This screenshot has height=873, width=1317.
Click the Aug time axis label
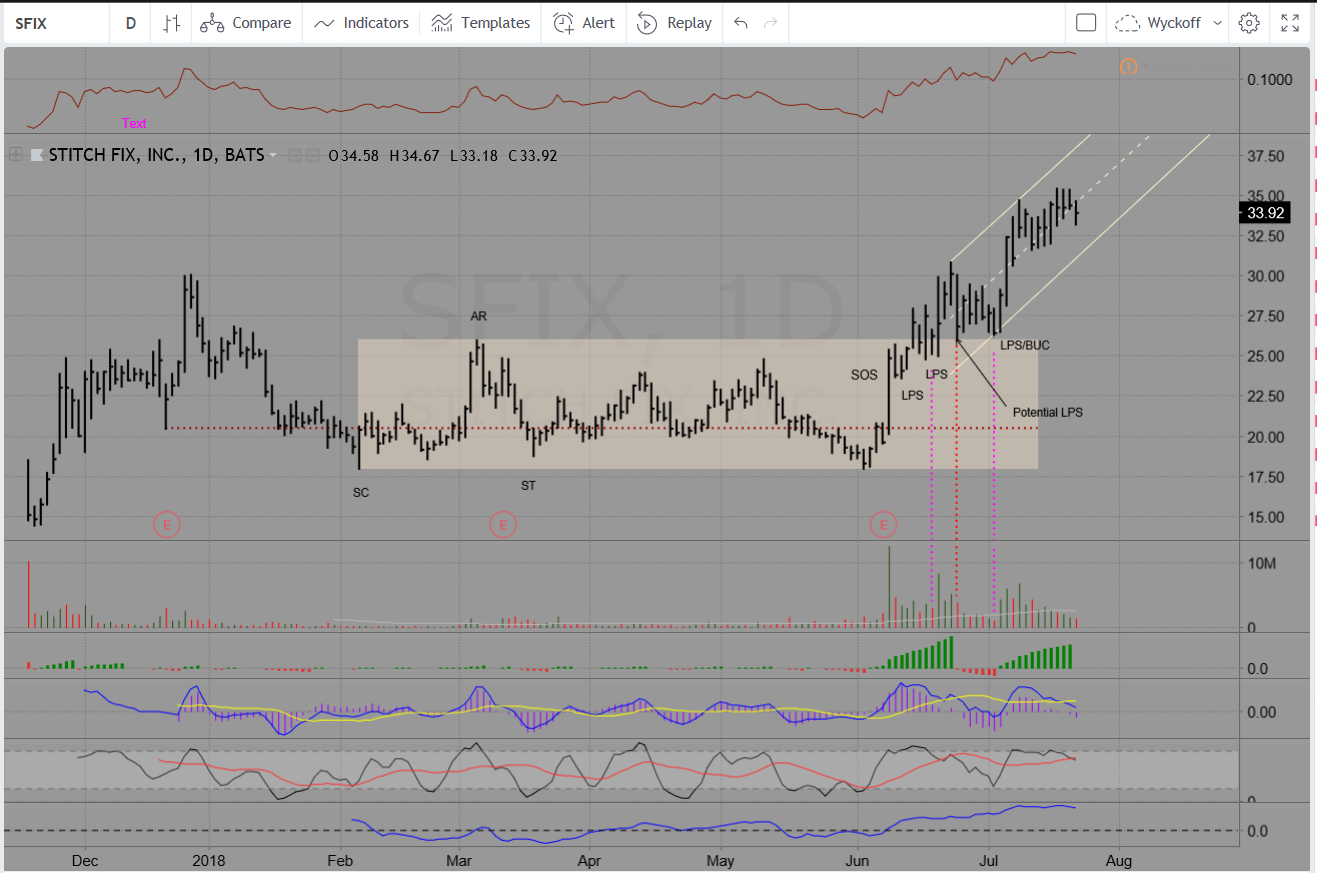pos(1119,859)
